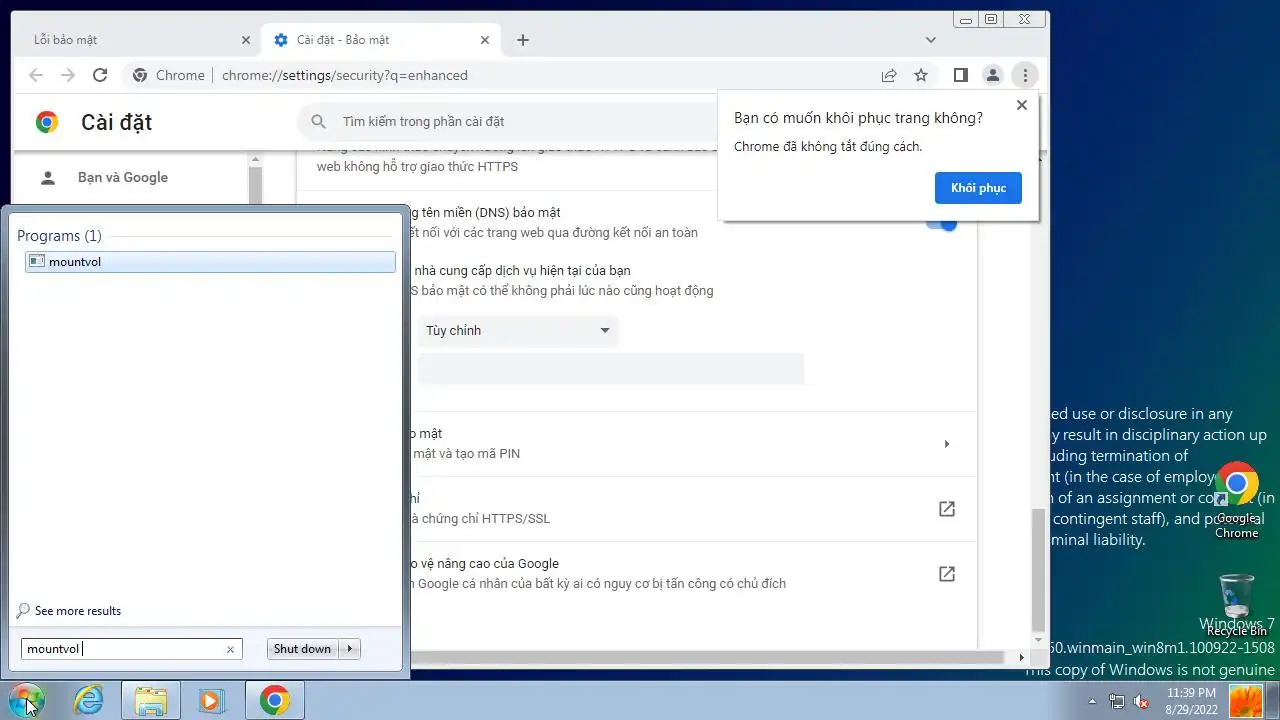
Task: Click the Chrome taskbar button
Action: [x=274, y=700]
